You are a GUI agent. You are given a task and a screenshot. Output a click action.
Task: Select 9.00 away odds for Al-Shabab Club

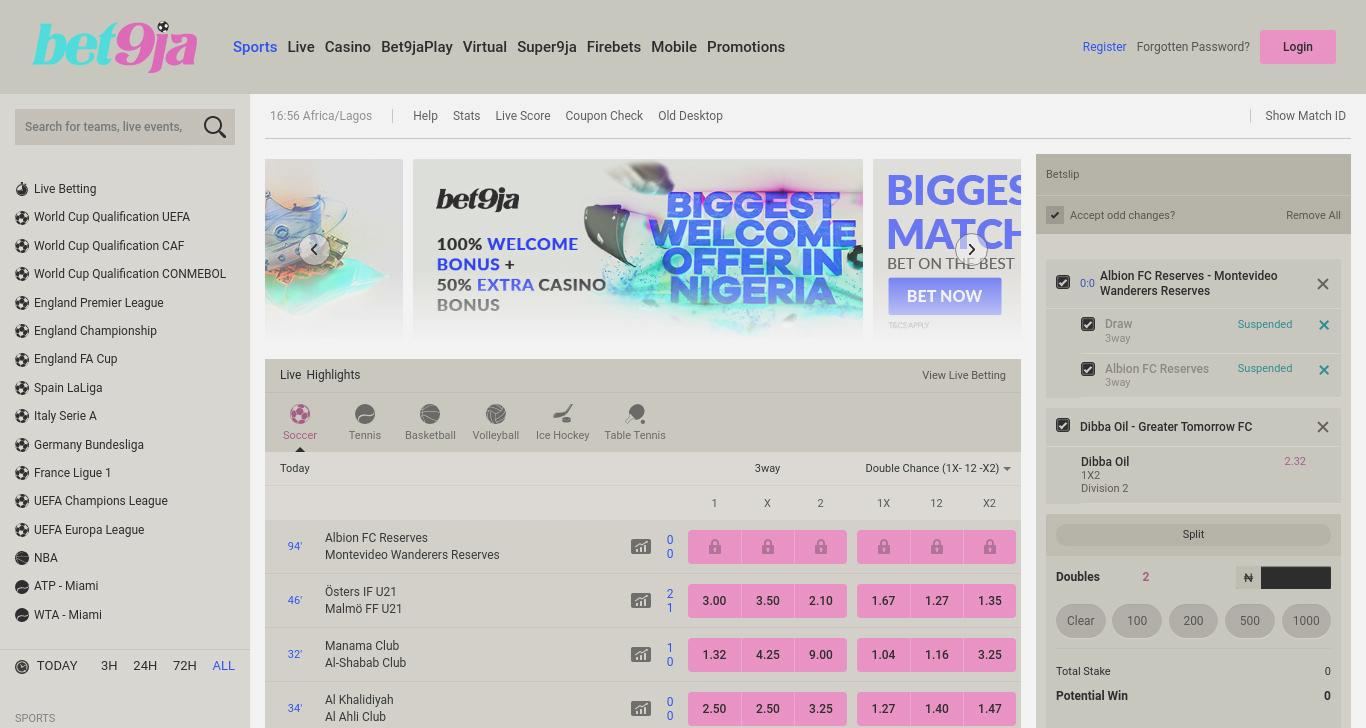[820, 655]
